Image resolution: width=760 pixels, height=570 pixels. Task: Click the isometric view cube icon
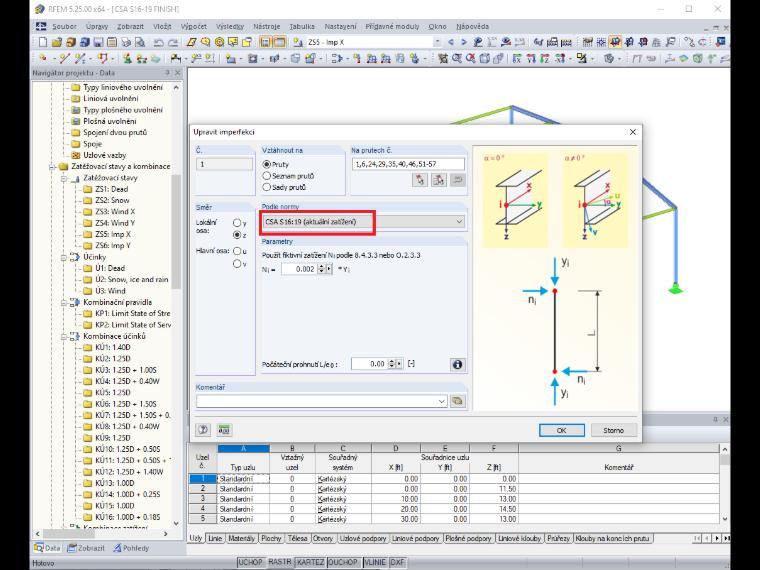pos(485,59)
